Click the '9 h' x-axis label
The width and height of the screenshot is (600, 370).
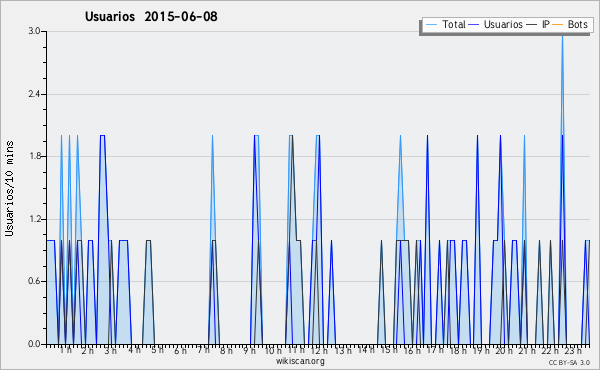pyautogui.click(x=249, y=350)
